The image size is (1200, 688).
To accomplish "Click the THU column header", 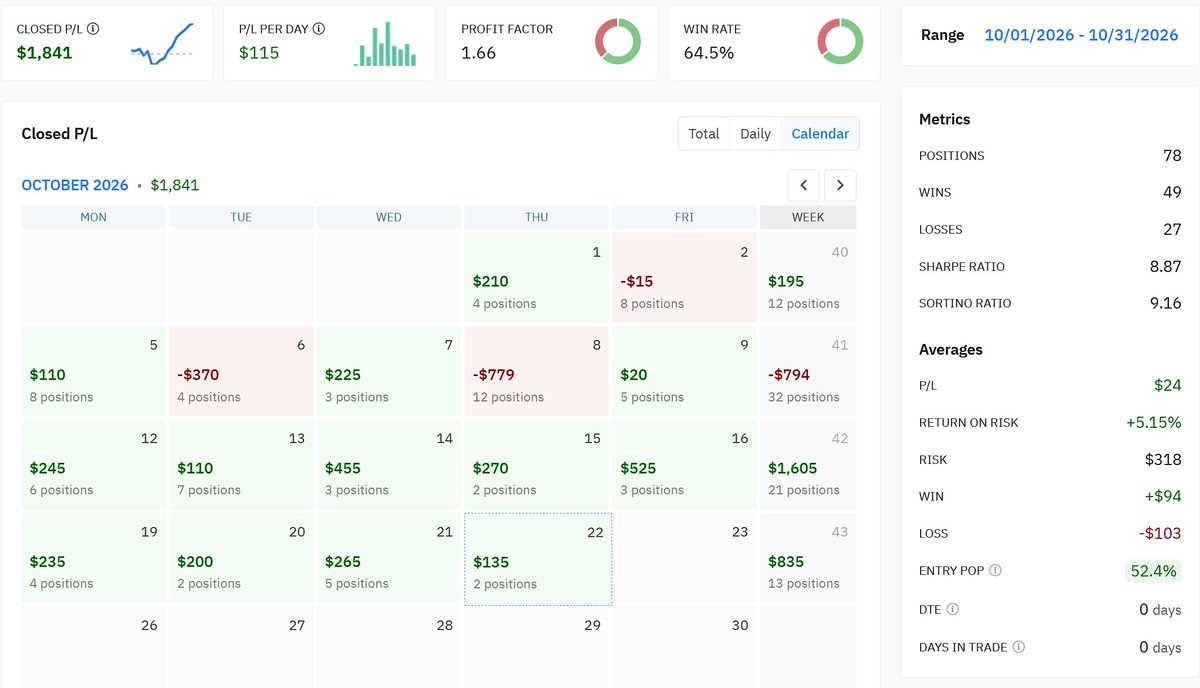I will click(536, 217).
